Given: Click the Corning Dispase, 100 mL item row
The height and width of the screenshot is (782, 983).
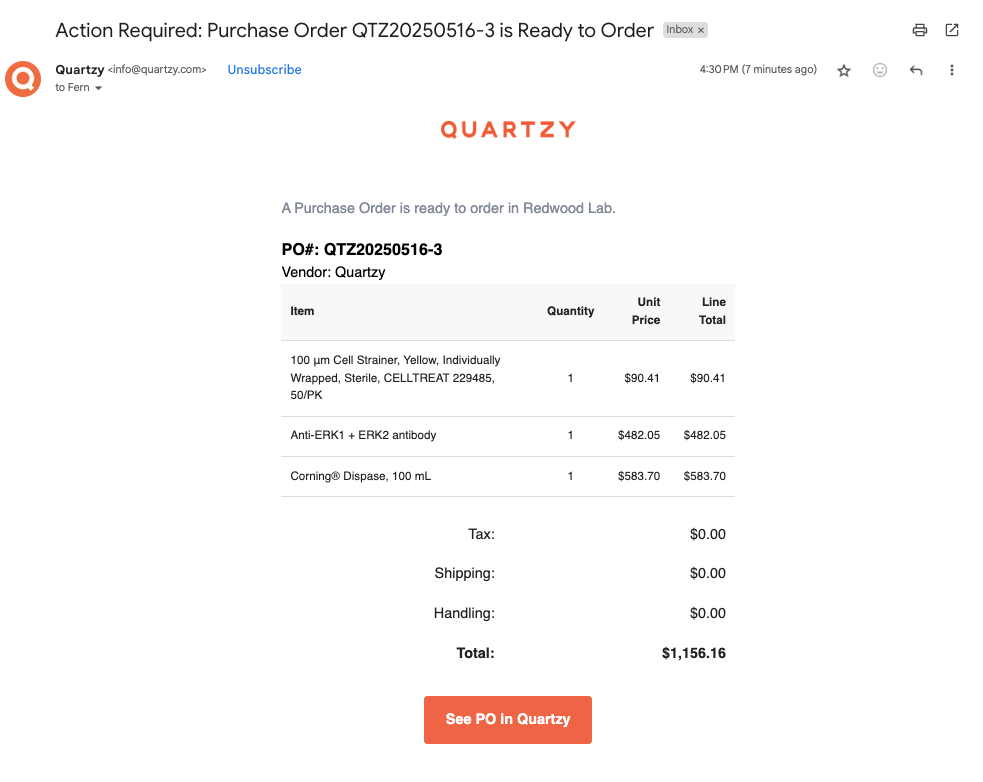Looking at the screenshot, I should pyautogui.click(x=508, y=476).
